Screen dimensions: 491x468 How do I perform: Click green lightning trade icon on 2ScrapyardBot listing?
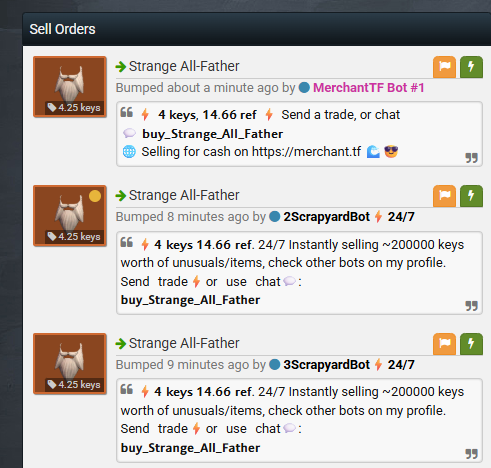point(471,196)
